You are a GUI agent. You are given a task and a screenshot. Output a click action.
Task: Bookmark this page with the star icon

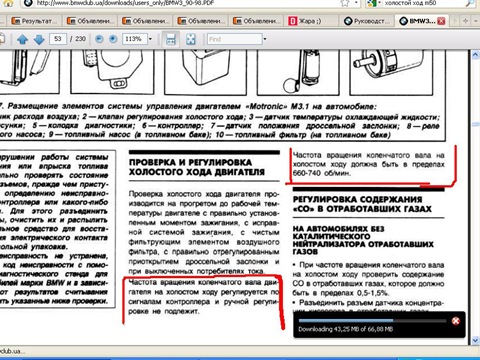click(x=345, y=3)
